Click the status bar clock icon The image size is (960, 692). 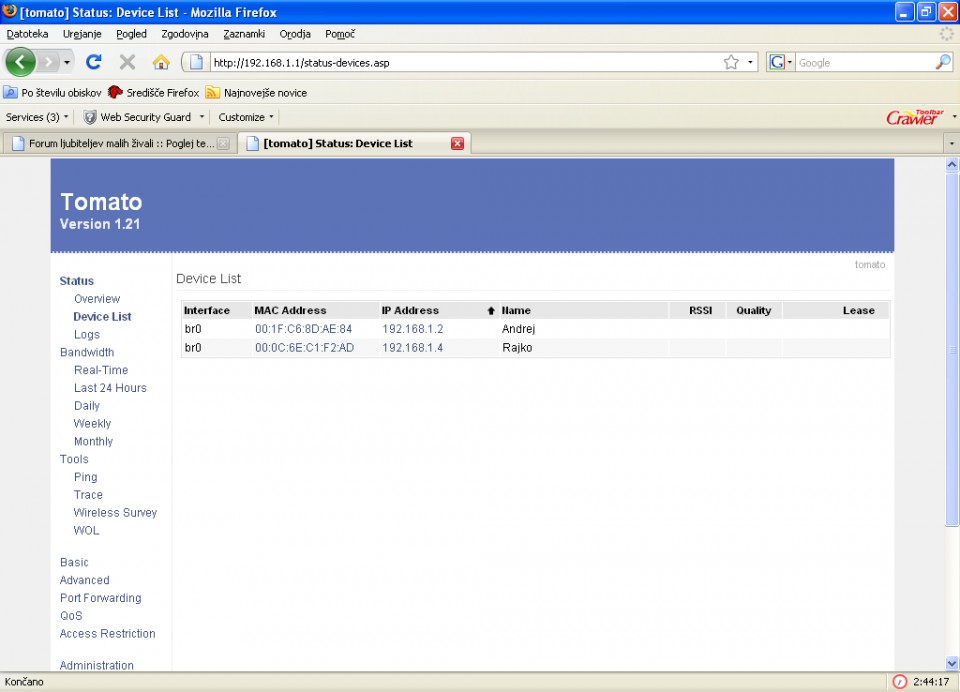[899, 682]
